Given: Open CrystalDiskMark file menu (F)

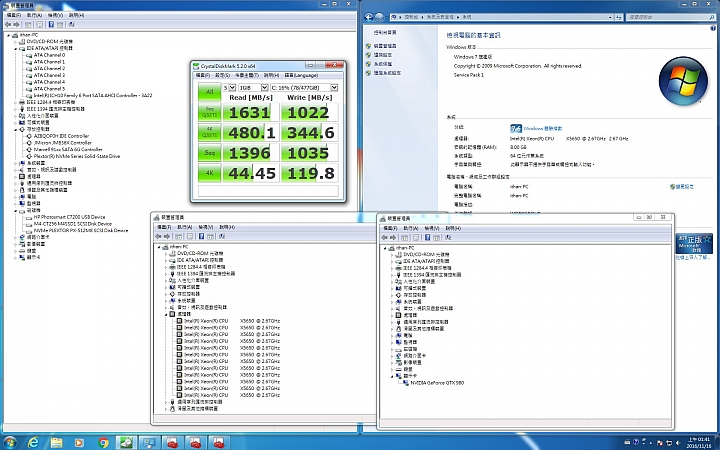Looking at the screenshot, I should [x=202, y=75].
